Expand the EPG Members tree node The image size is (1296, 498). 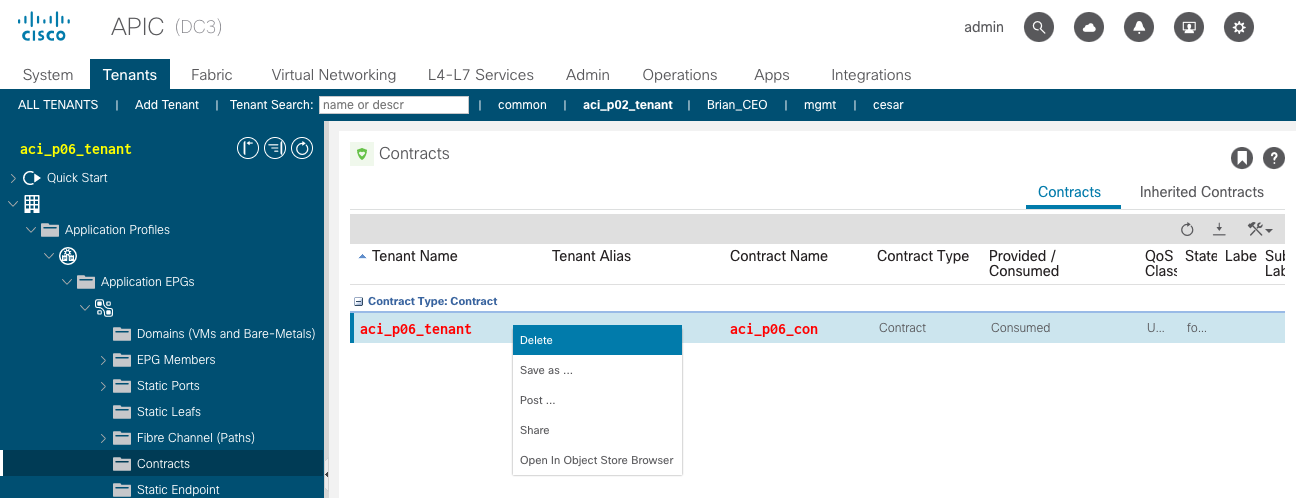tap(104, 360)
